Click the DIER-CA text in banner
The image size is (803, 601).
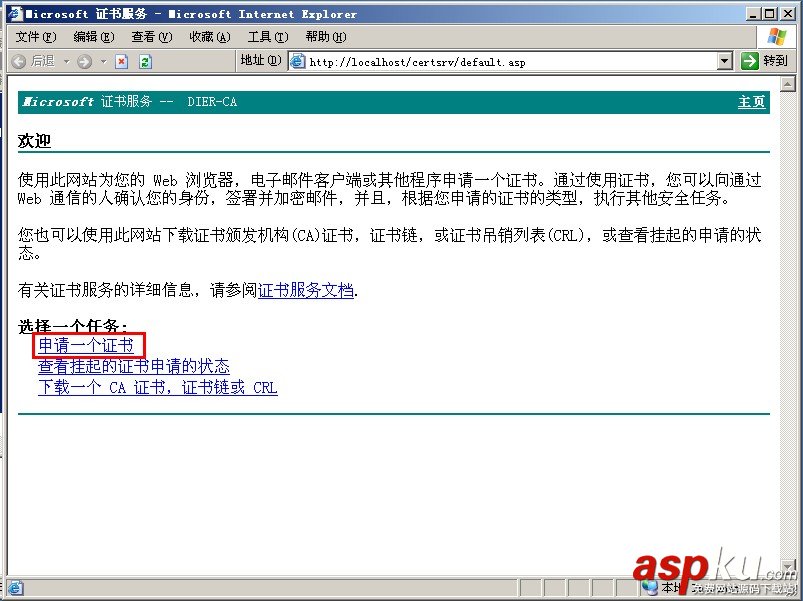tap(212, 102)
